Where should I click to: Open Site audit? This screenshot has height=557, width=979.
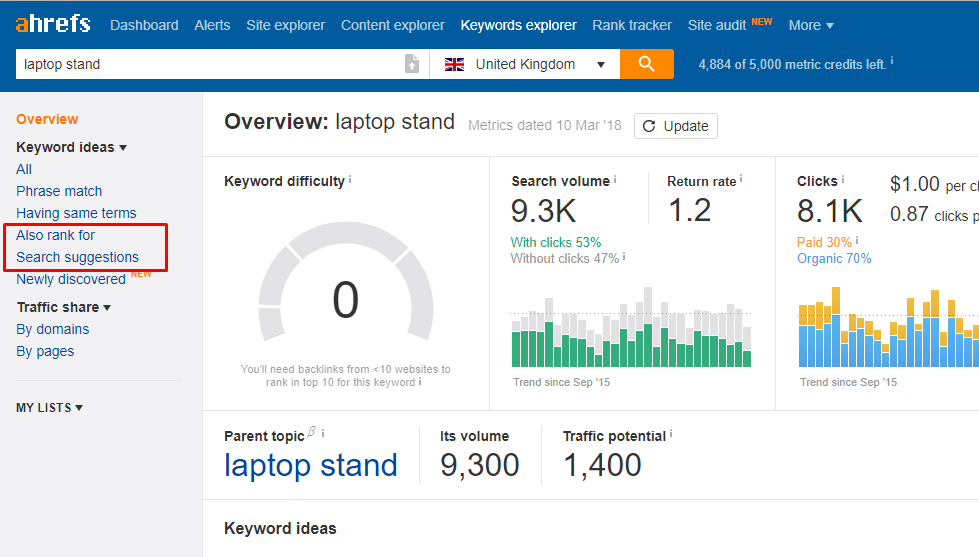[717, 26]
